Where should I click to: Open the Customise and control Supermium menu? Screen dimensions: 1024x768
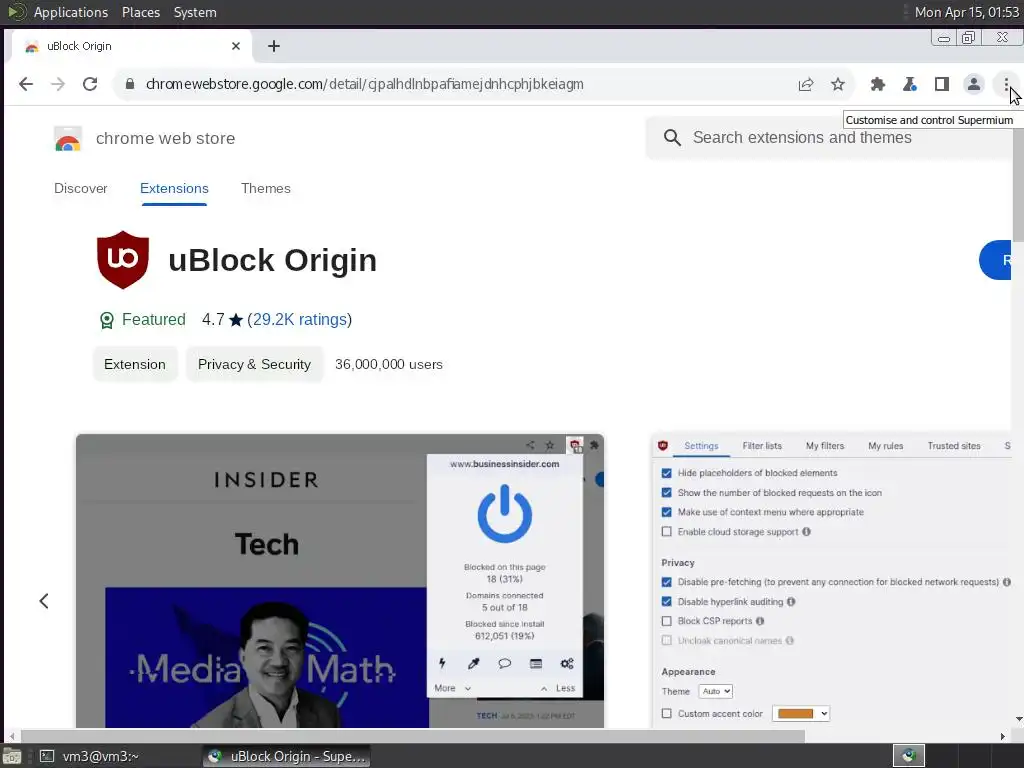point(1006,84)
